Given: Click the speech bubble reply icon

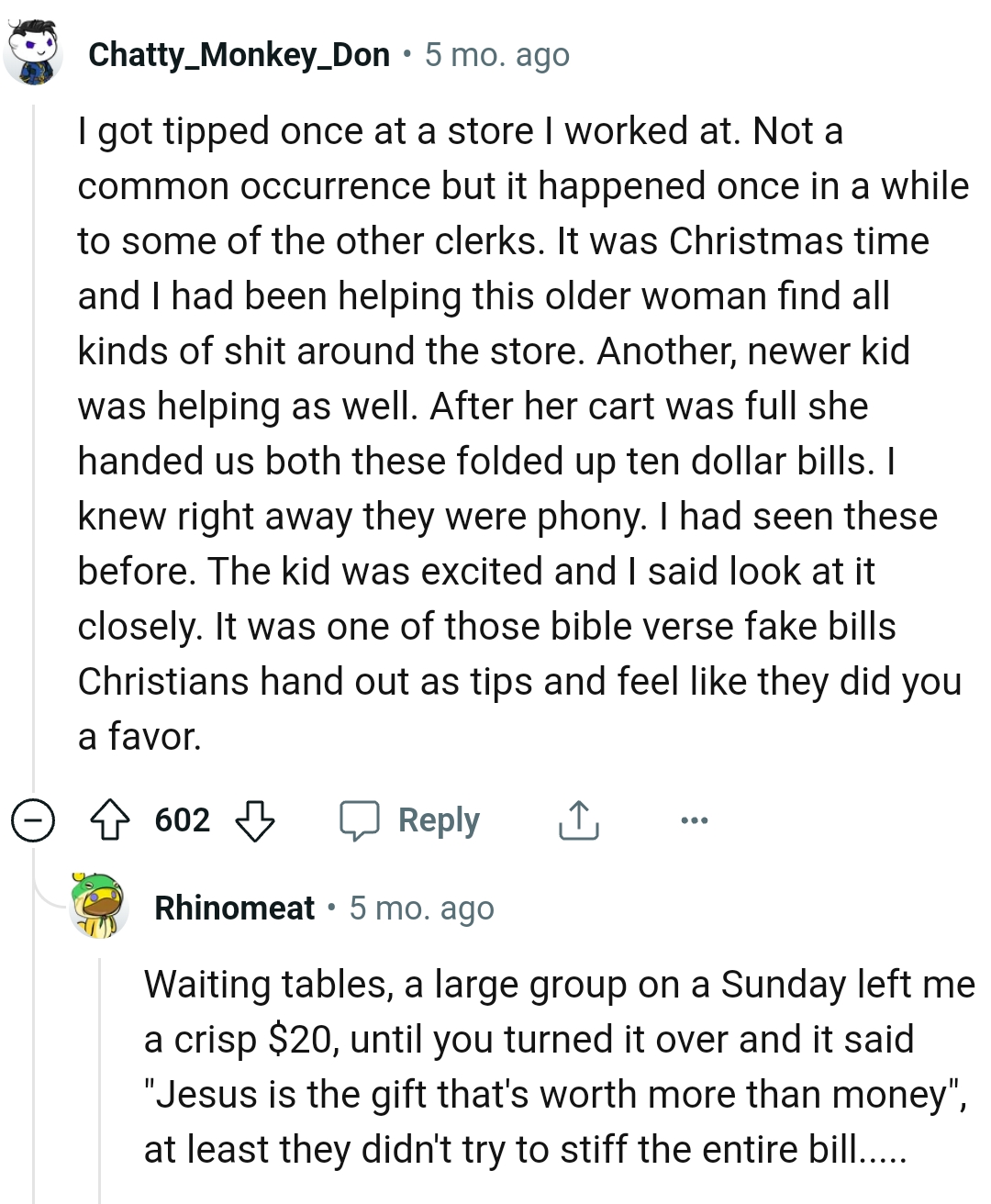Looking at the screenshot, I should click(x=360, y=819).
